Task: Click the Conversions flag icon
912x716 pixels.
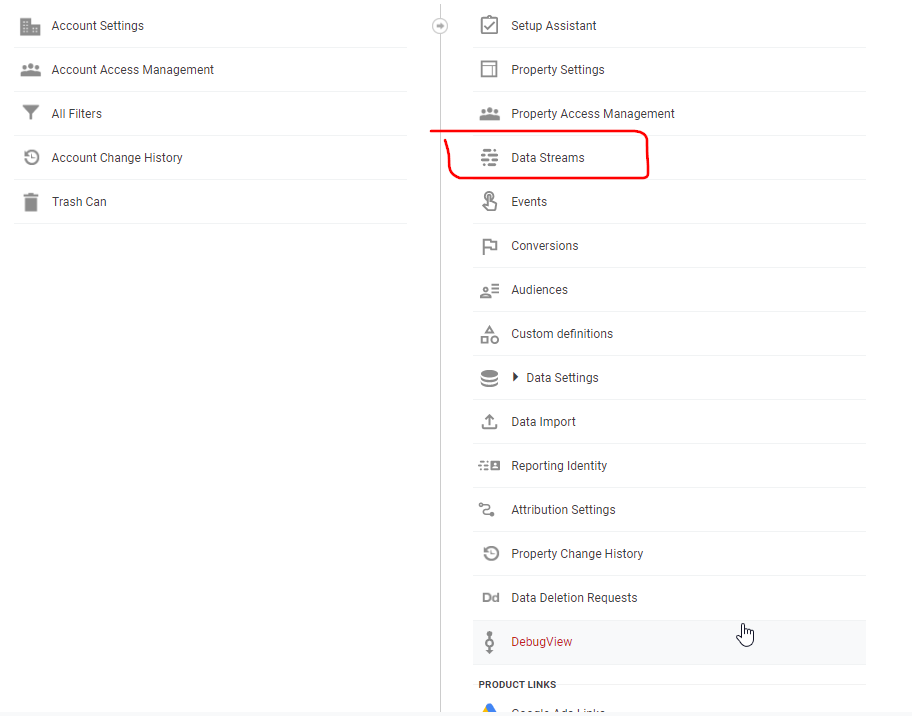Action: point(489,246)
